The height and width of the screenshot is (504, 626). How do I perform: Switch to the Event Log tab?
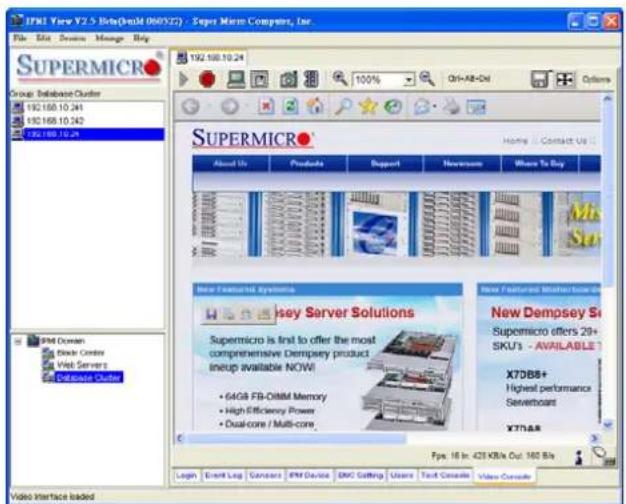click(x=223, y=475)
